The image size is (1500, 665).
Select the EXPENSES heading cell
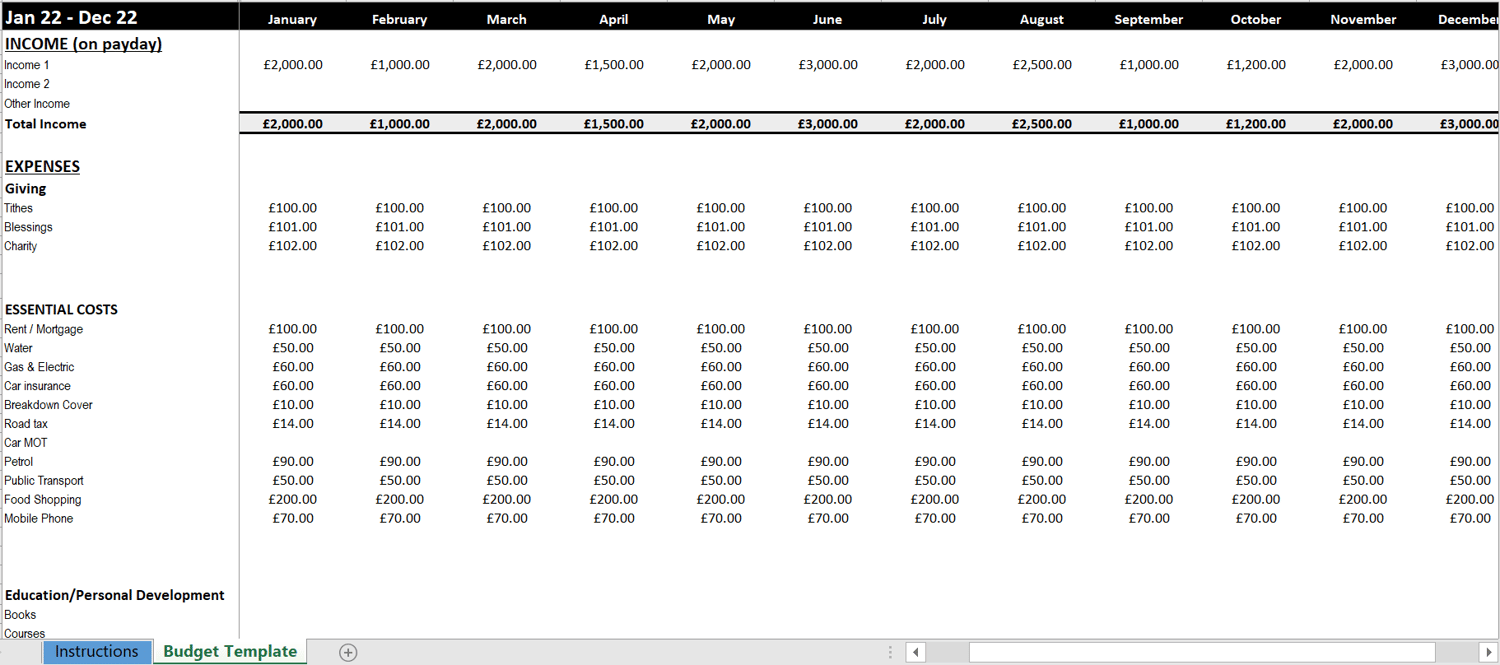(x=42, y=167)
